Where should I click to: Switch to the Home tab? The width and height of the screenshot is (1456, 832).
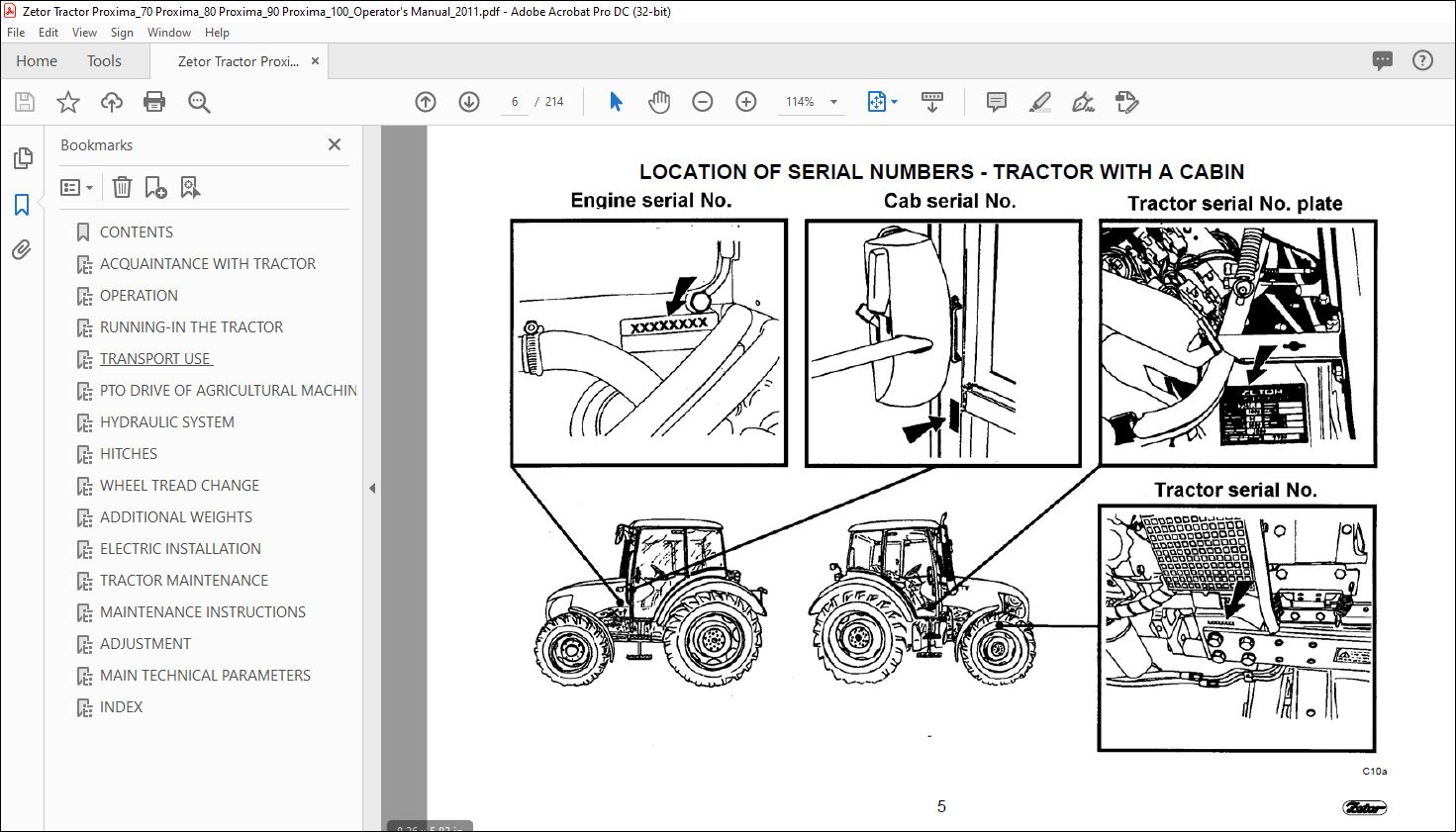click(x=37, y=61)
